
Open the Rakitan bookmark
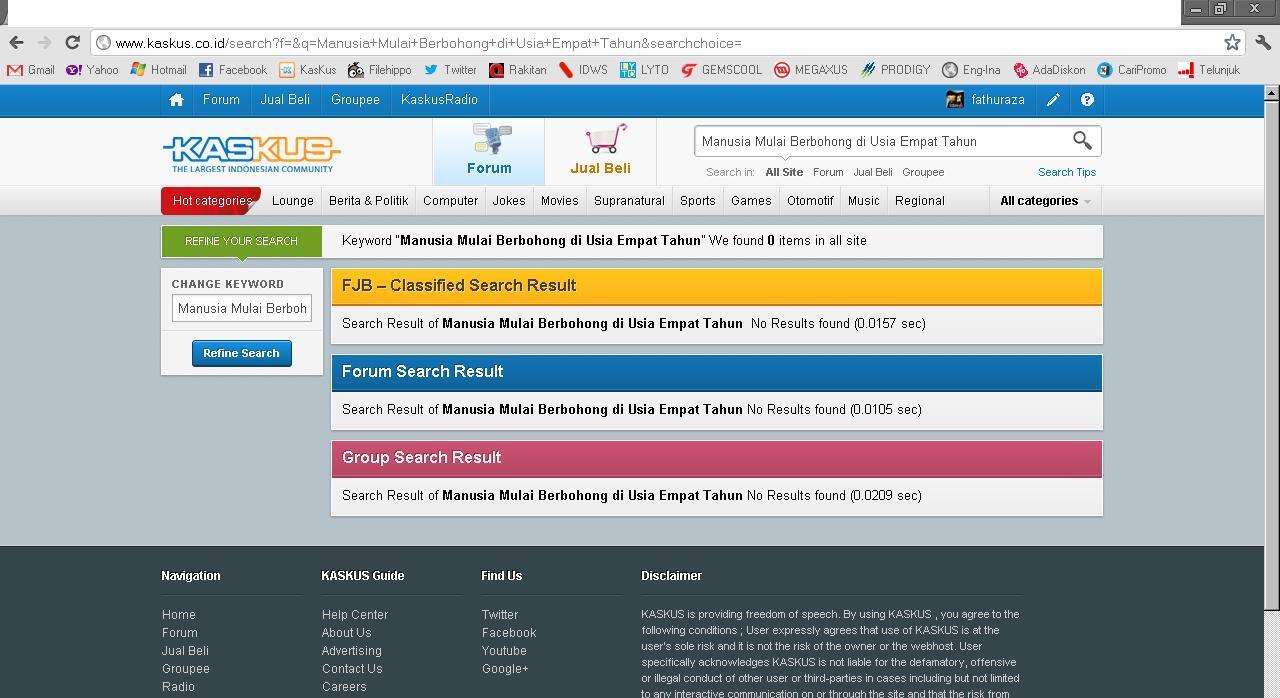pos(517,70)
